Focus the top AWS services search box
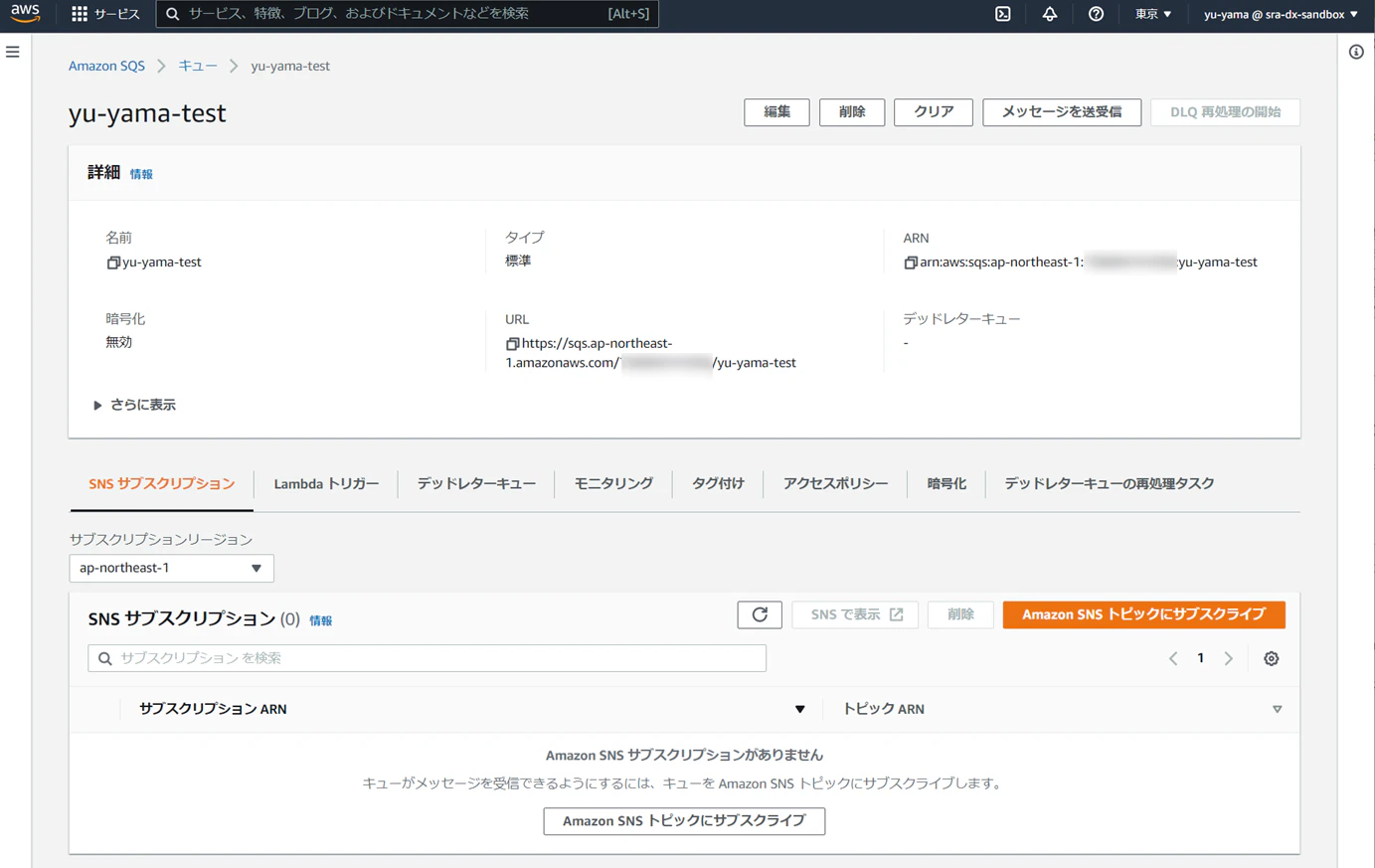The image size is (1375, 868). pos(408,14)
